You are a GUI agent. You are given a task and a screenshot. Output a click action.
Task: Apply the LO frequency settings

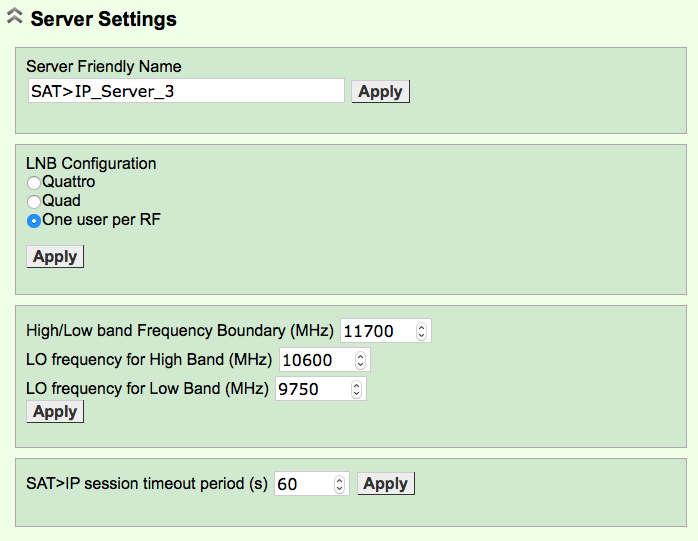pos(55,412)
